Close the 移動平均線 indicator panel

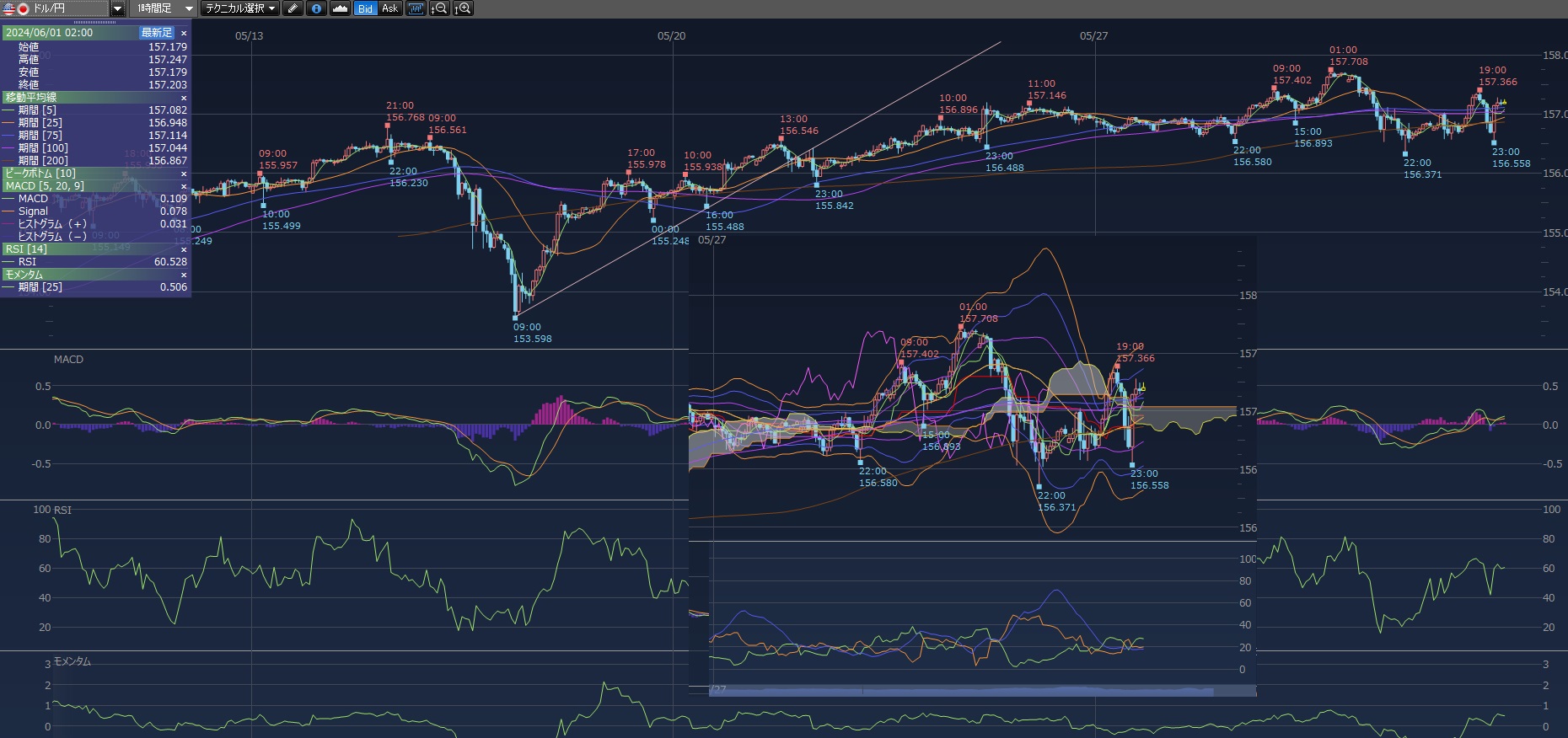click(184, 98)
